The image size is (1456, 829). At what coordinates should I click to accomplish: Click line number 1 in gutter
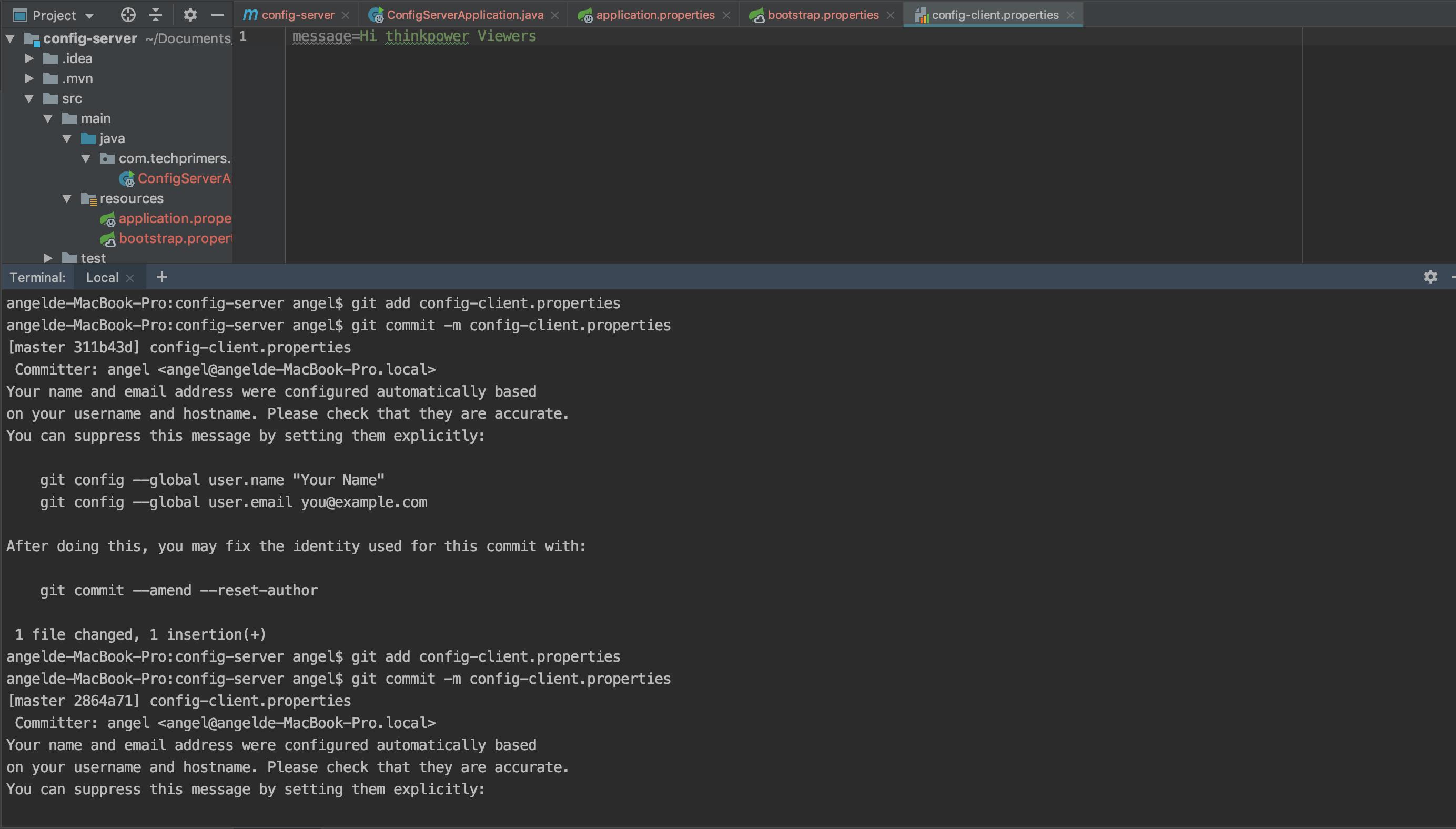click(x=243, y=36)
